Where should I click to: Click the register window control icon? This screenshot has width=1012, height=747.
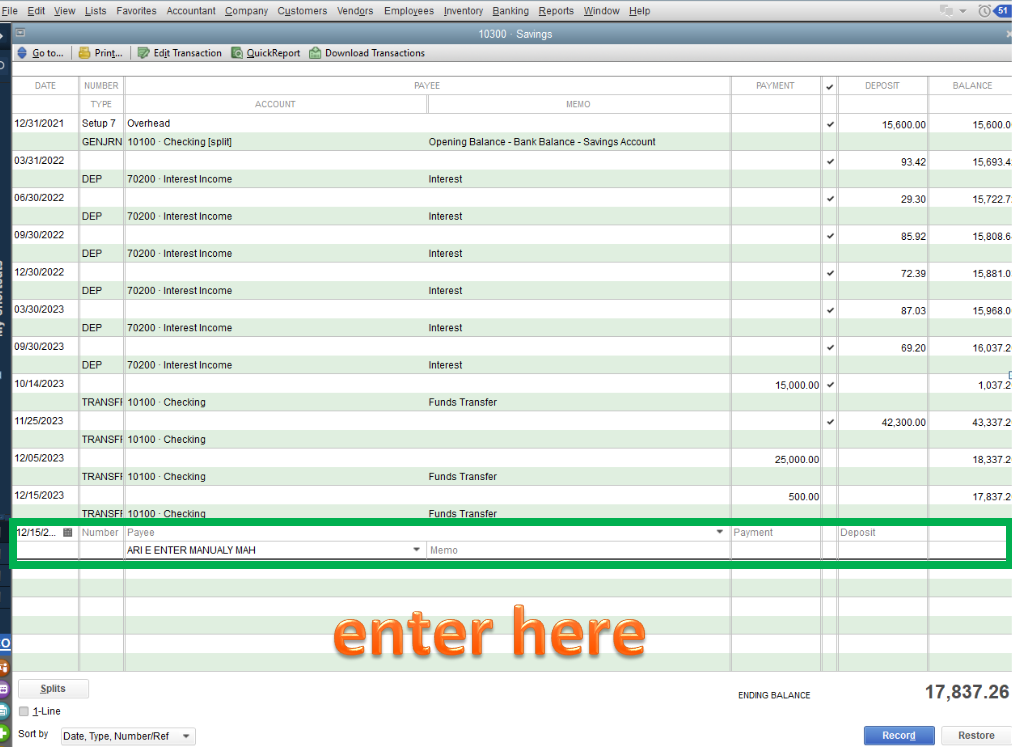coord(21,32)
